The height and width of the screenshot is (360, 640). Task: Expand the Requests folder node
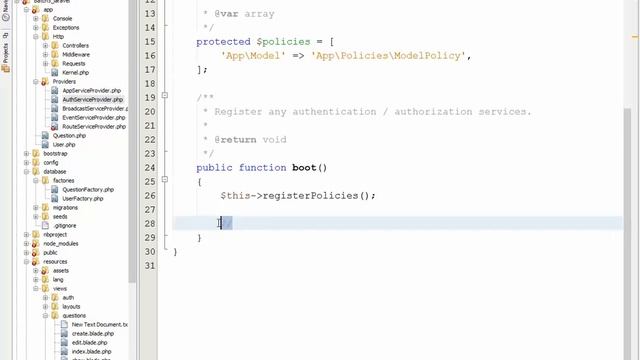45,63
